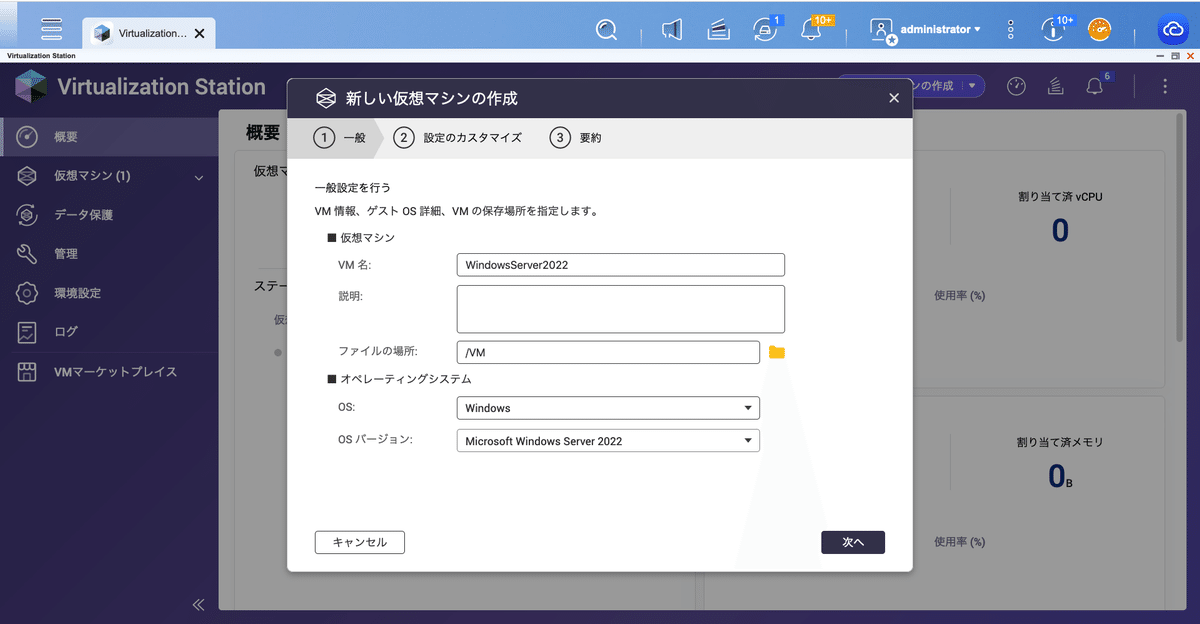Open 概要 in the sidebar

pyautogui.click(x=109, y=136)
